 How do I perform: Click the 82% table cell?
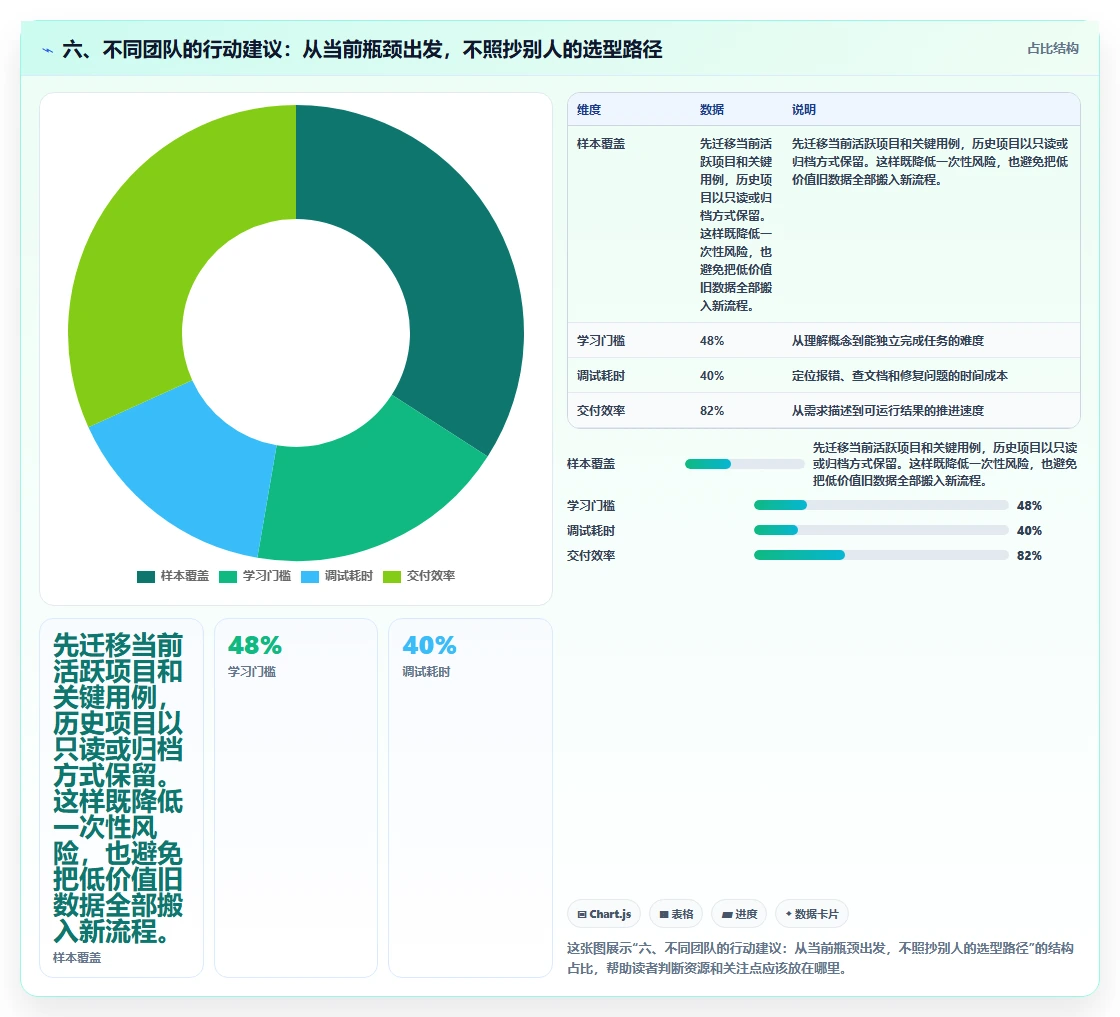point(712,411)
